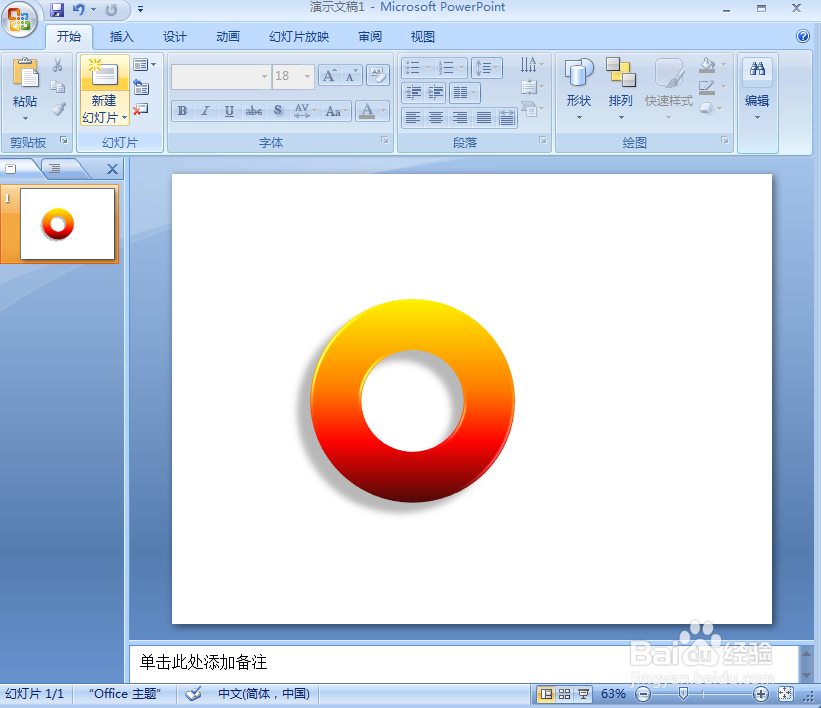821x708 pixels.
Task: Click the New Slide icon
Action: coord(104,72)
